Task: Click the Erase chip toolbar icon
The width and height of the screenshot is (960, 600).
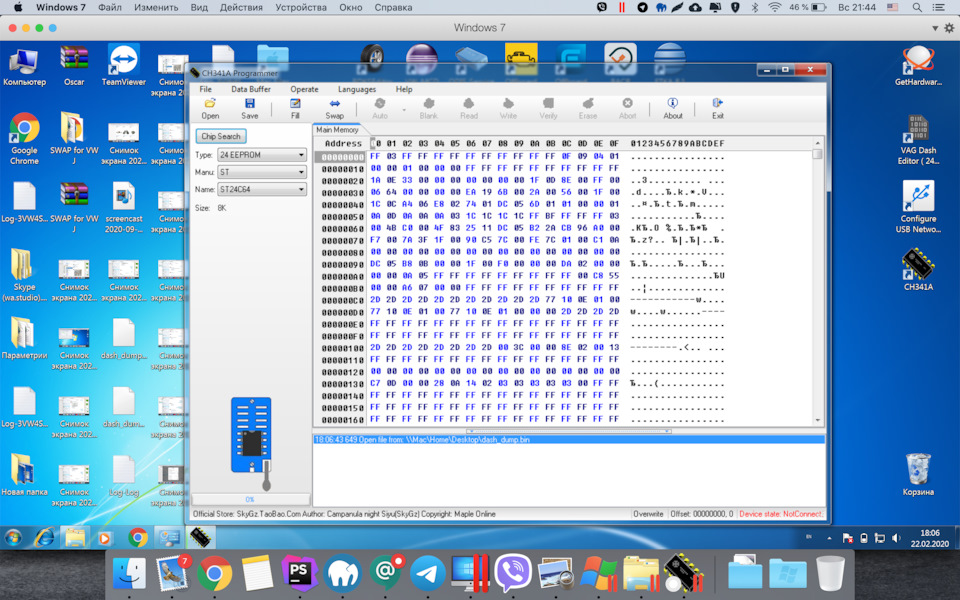Action: pyautogui.click(x=588, y=108)
